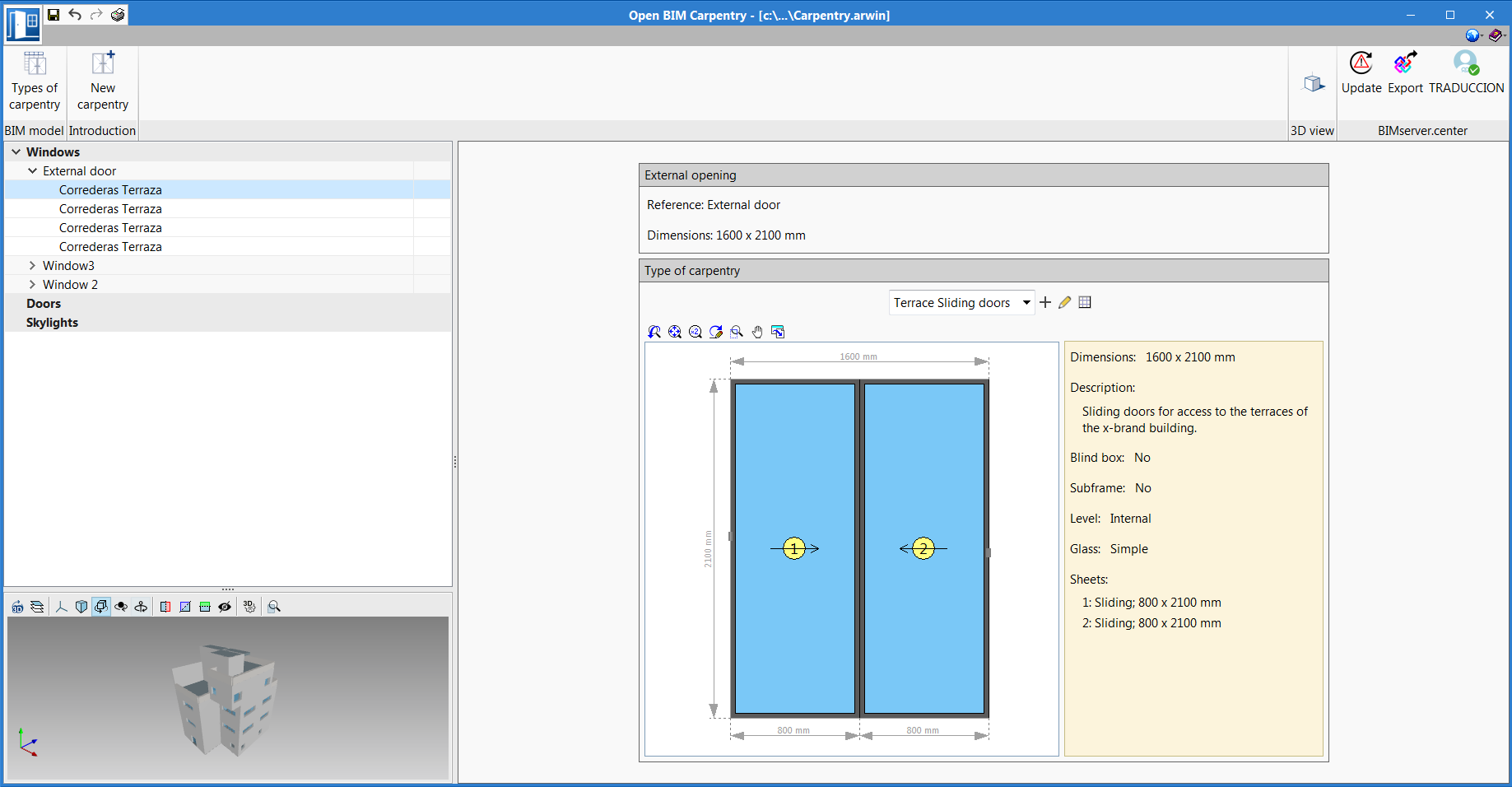Open the carpentry types table grid icon
The image size is (1512, 787).
point(1084,302)
